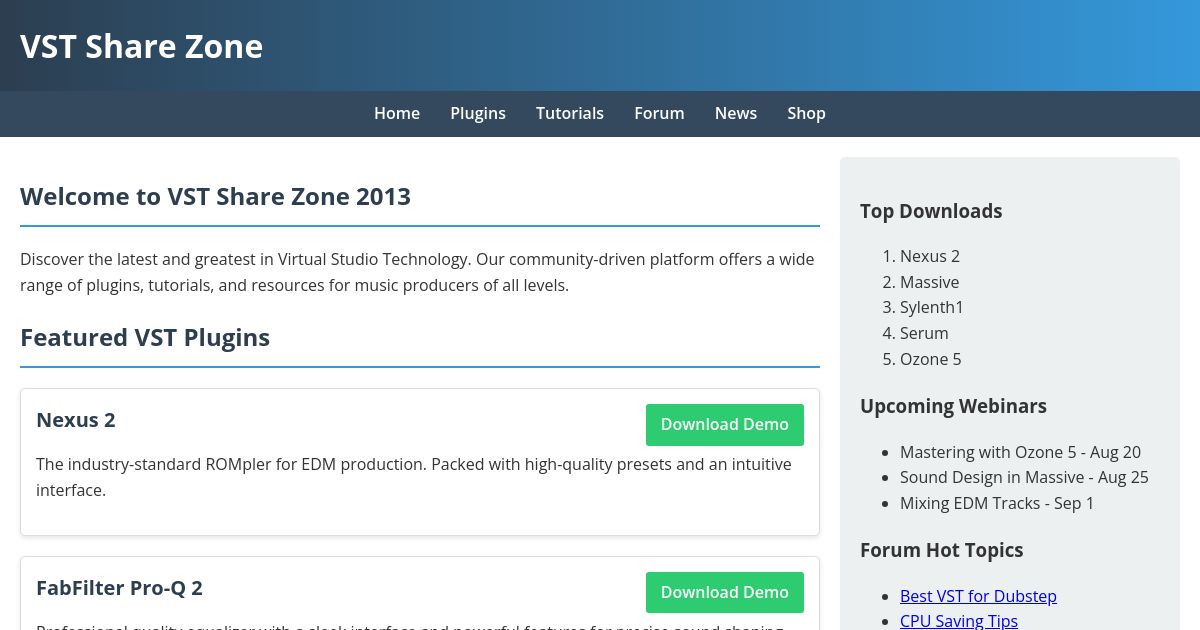Download the Nexus 2 demo
1200x630 pixels.
point(724,424)
